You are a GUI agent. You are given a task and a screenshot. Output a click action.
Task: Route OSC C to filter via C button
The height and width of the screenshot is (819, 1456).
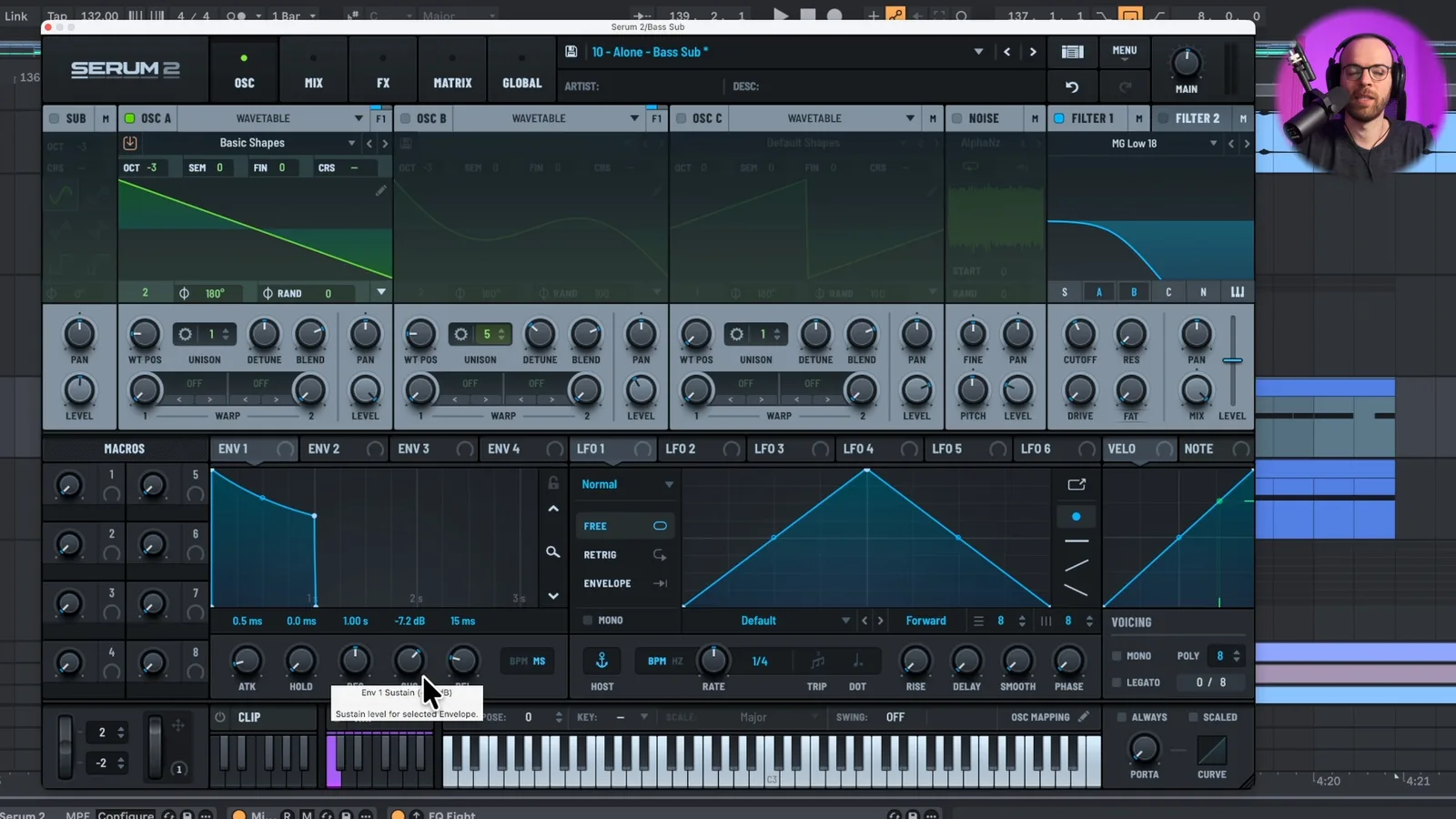tap(1168, 292)
